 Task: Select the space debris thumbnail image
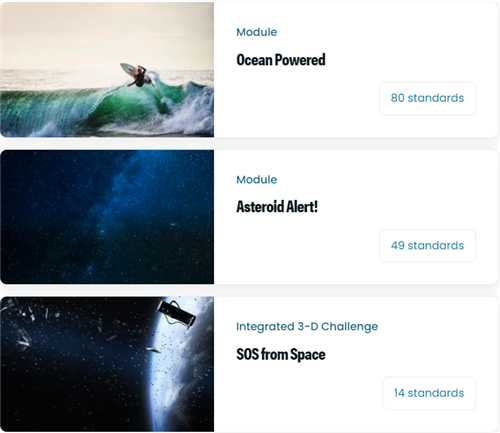[107, 364]
